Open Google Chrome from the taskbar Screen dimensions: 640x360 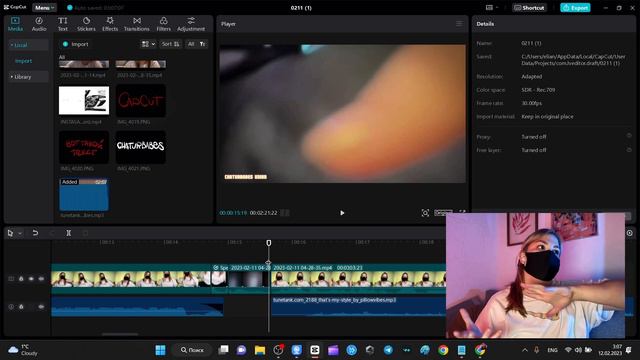click(x=443, y=350)
